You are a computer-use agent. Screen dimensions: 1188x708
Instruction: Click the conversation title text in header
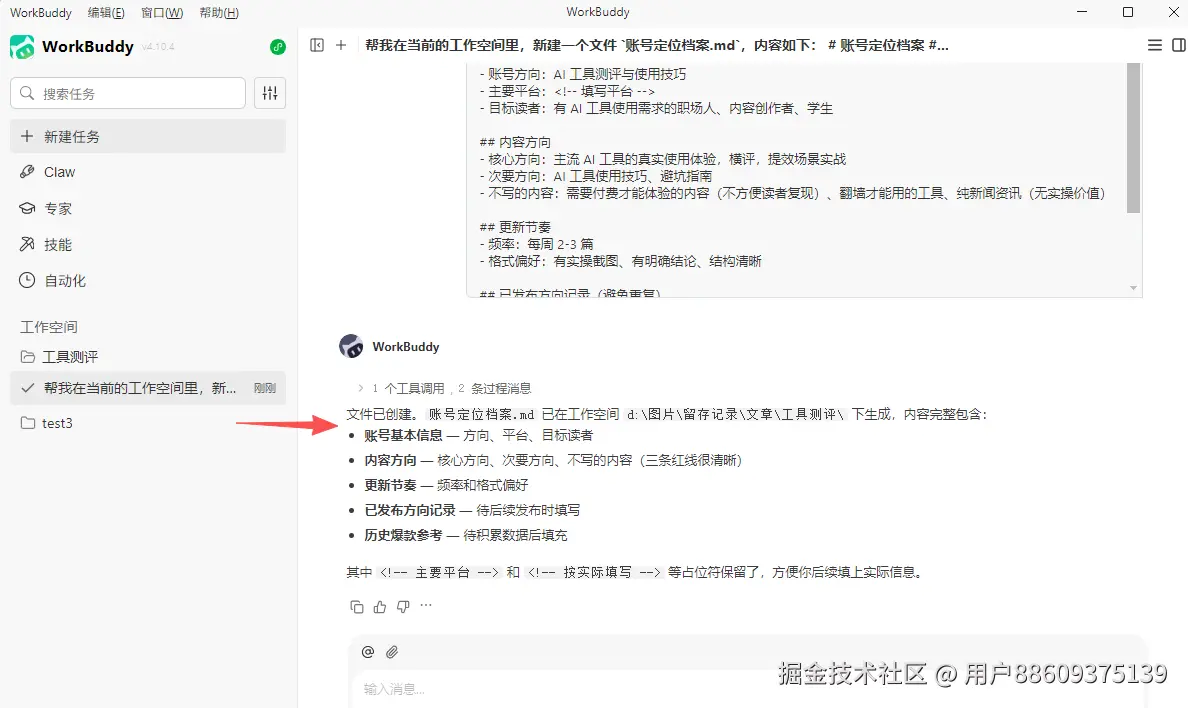coord(656,45)
